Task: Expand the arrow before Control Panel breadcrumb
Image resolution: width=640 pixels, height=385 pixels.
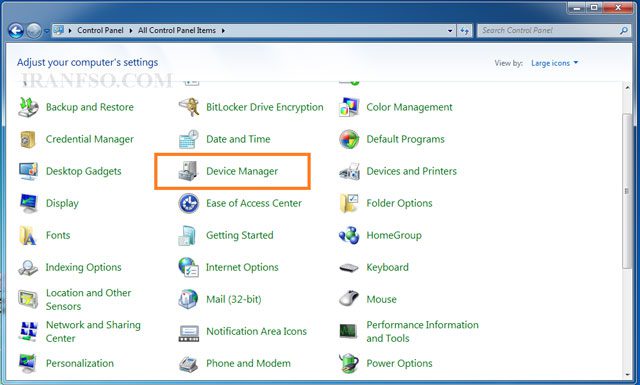Action: [x=70, y=31]
